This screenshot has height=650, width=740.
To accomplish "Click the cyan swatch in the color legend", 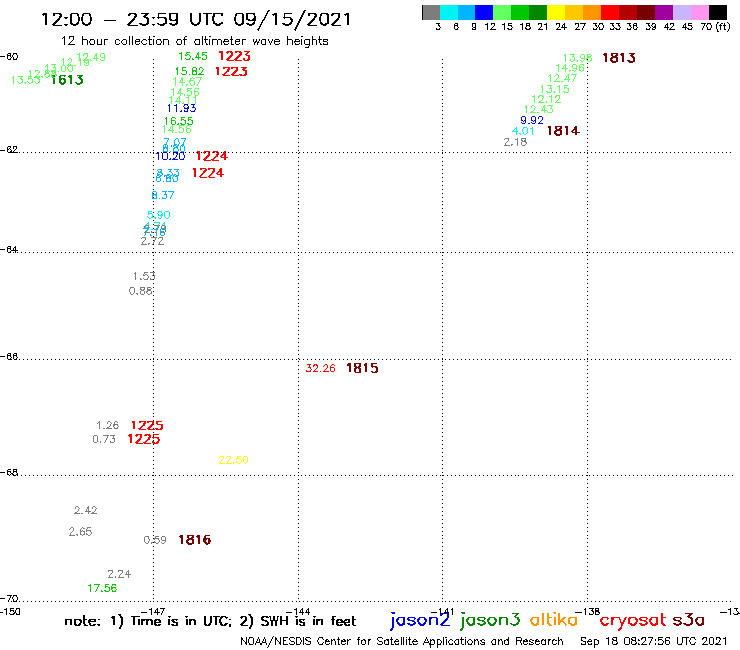I will point(449,13).
